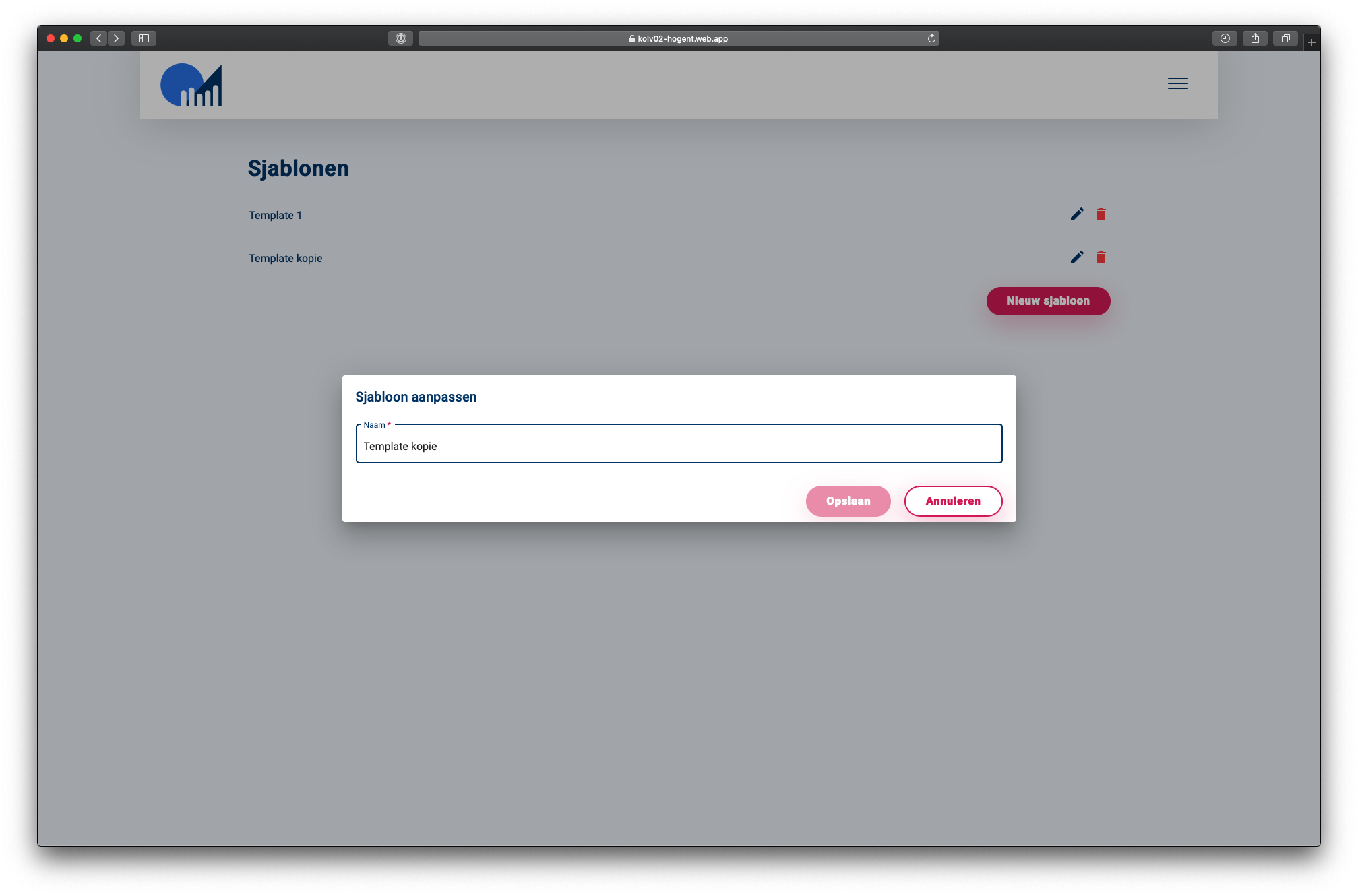The image size is (1358, 896).
Task: Delete Template 1 with the trash icon
Action: coord(1101,214)
